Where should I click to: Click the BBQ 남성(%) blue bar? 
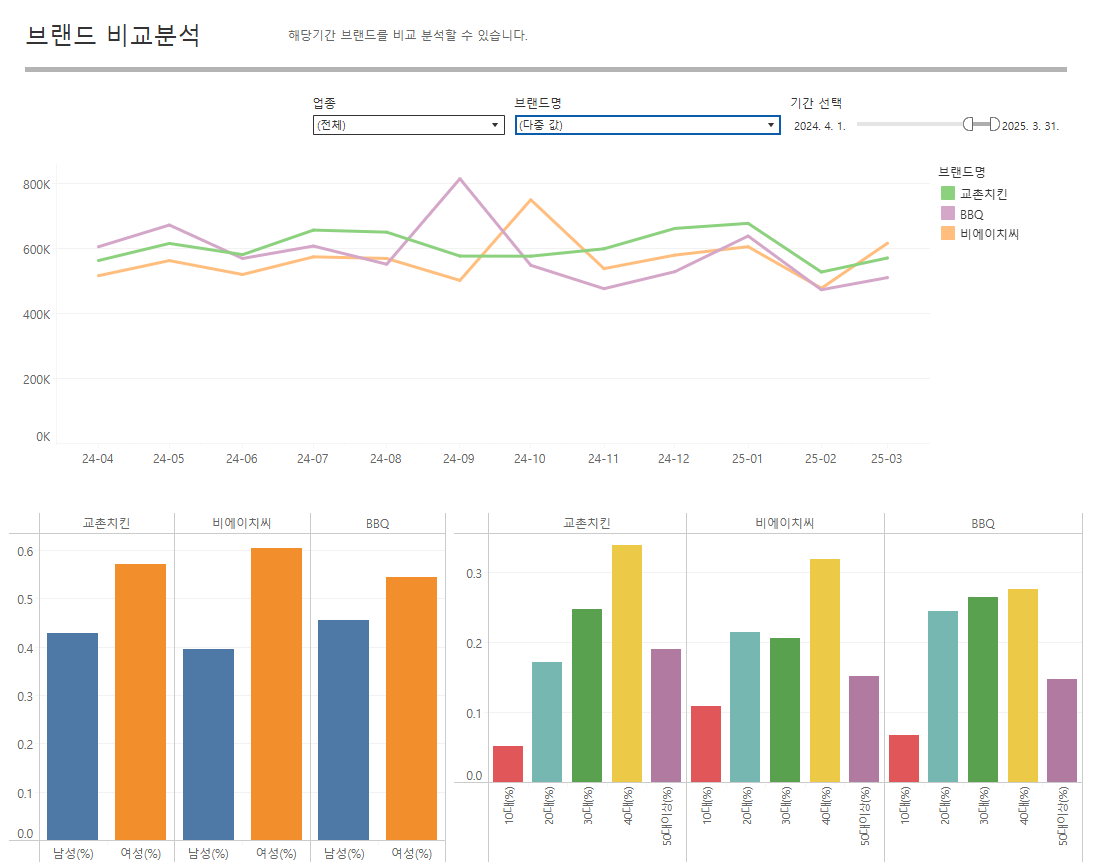343,730
